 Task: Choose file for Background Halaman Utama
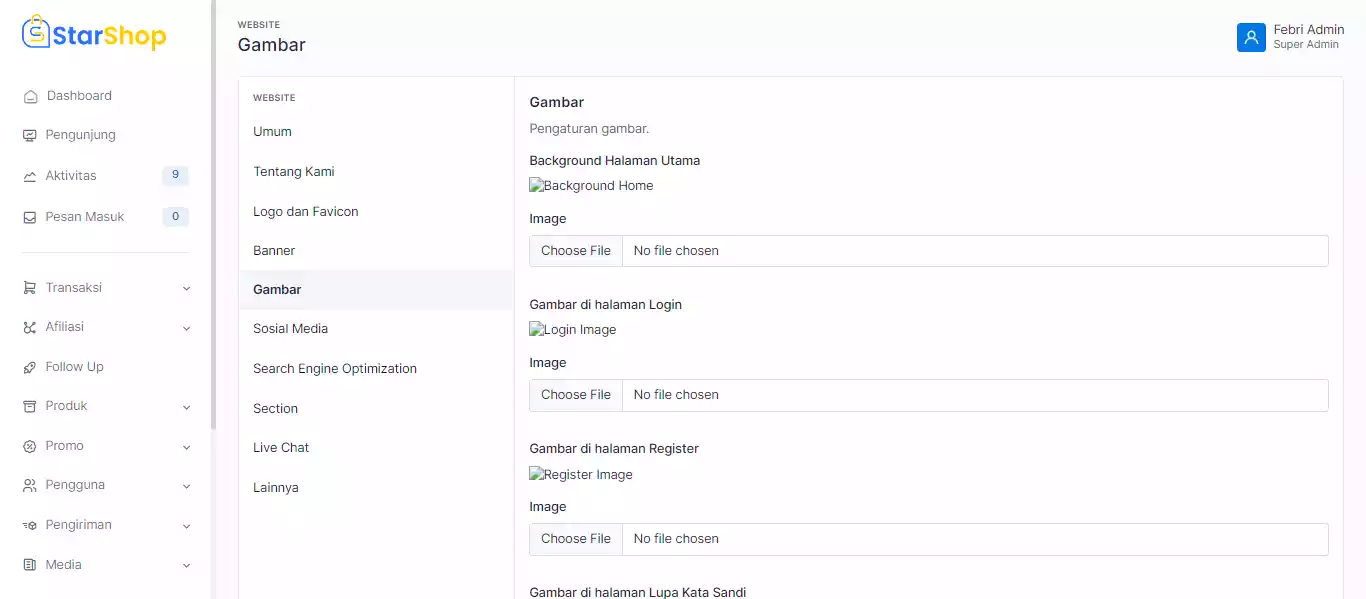(576, 251)
